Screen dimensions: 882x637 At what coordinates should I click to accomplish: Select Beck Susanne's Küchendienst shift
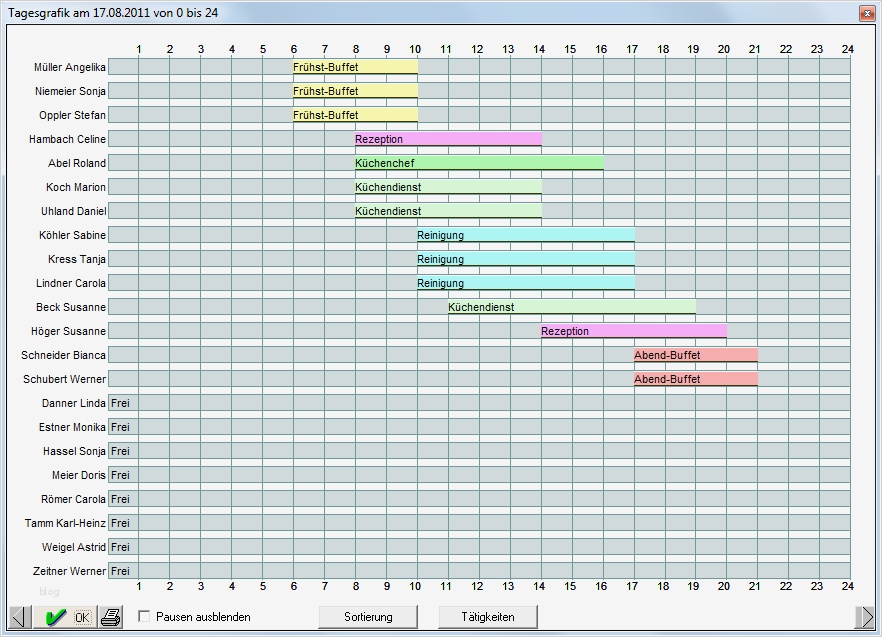tap(570, 307)
